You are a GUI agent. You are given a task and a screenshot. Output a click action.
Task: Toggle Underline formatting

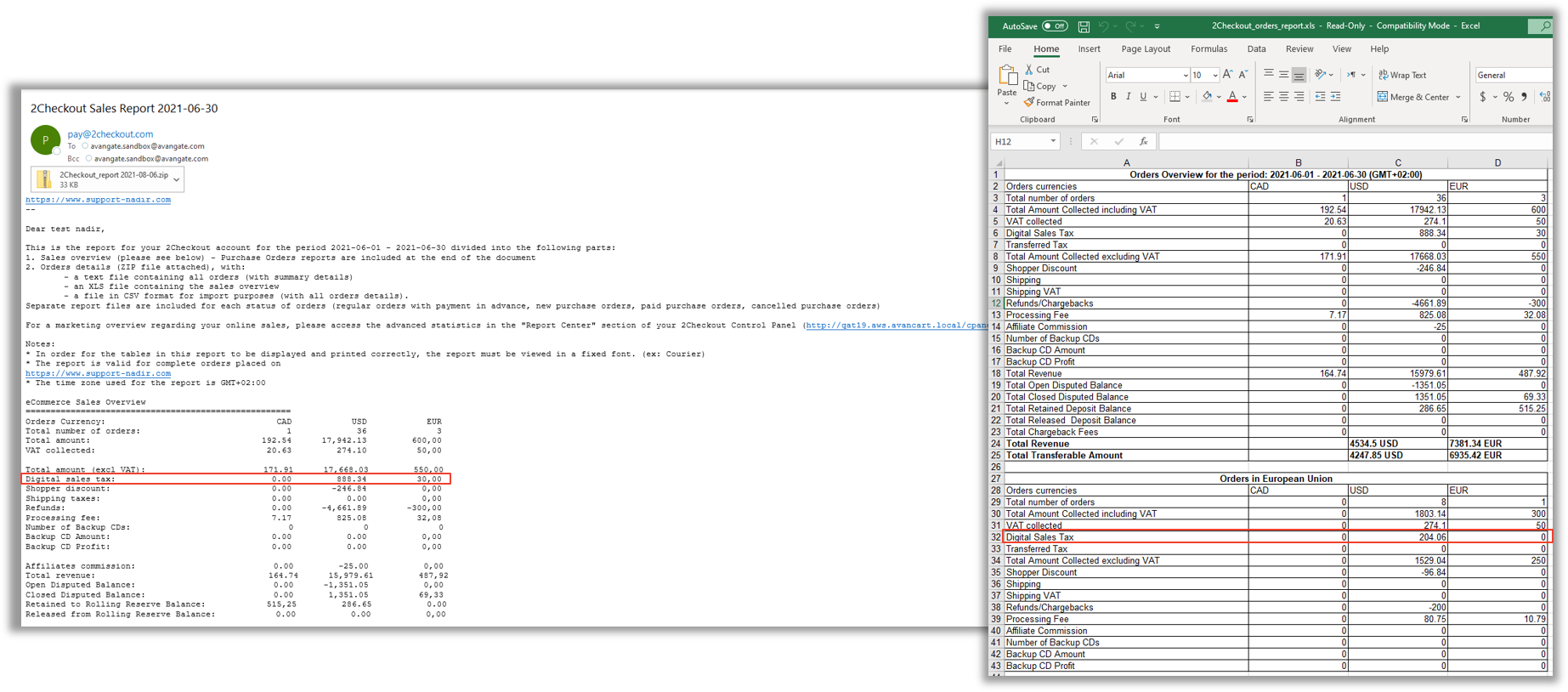pos(1143,97)
